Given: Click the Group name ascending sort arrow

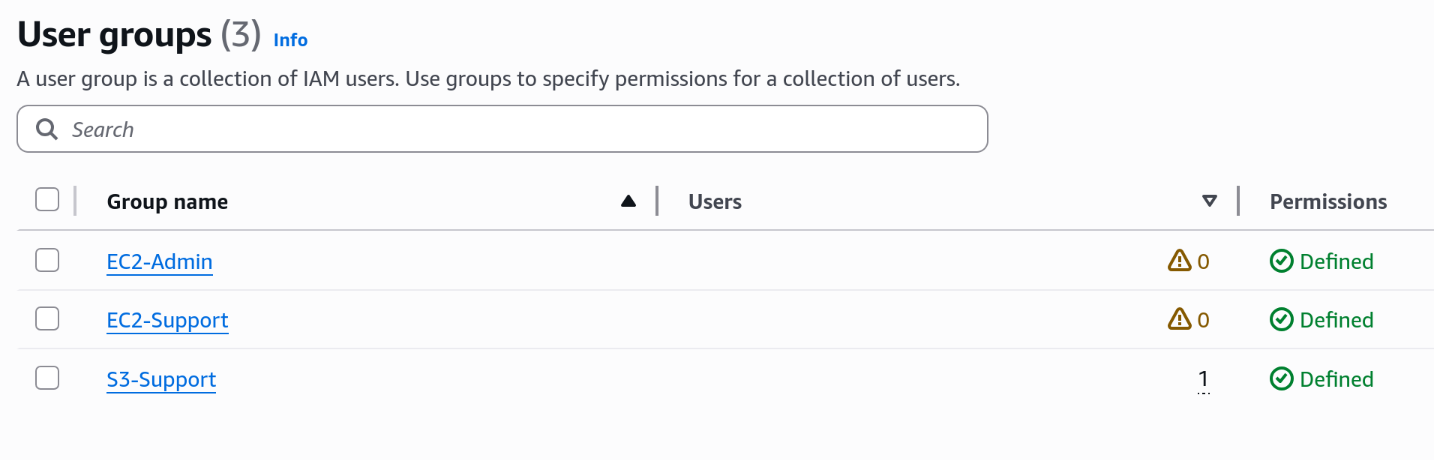Looking at the screenshot, I should click(x=628, y=201).
